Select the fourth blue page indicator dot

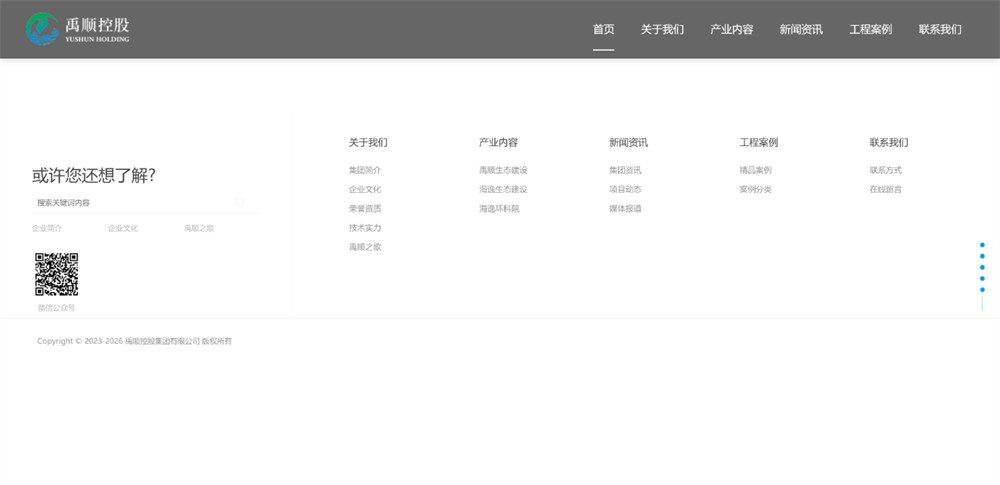pyautogui.click(x=982, y=278)
